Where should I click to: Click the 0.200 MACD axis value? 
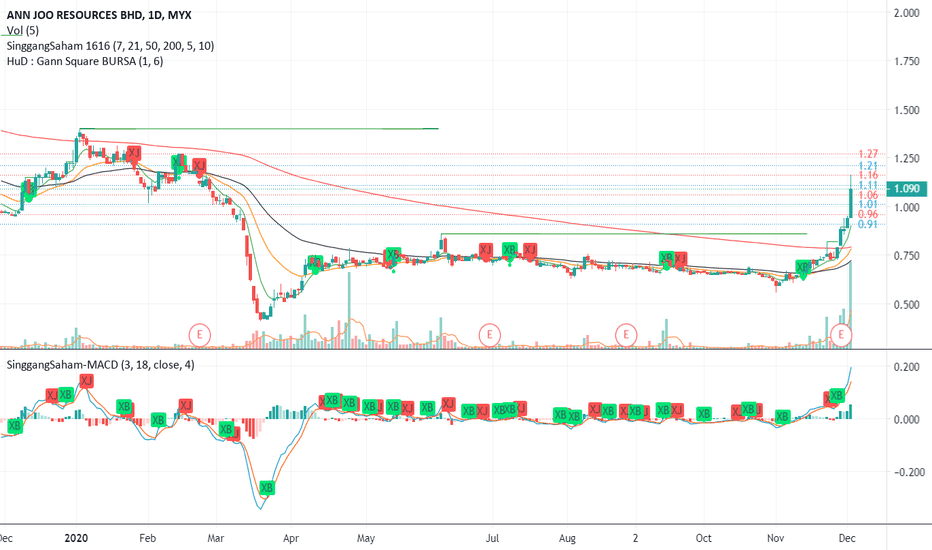click(907, 367)
